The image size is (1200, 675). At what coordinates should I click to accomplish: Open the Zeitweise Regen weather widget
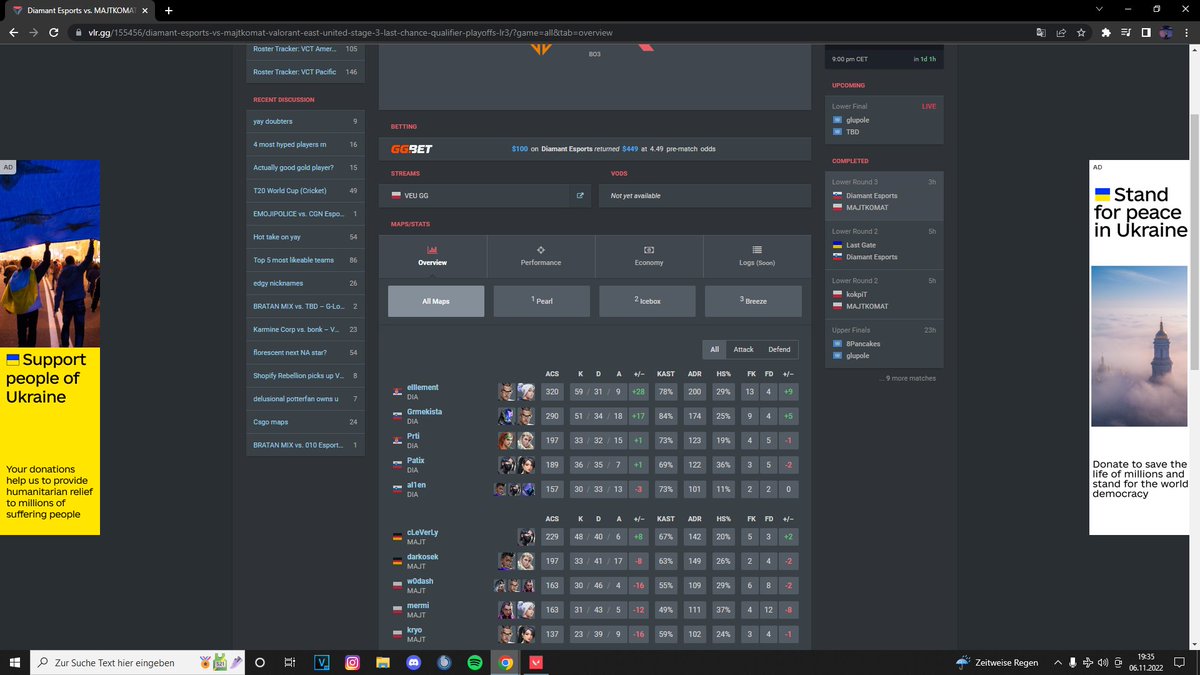point(997,662)
